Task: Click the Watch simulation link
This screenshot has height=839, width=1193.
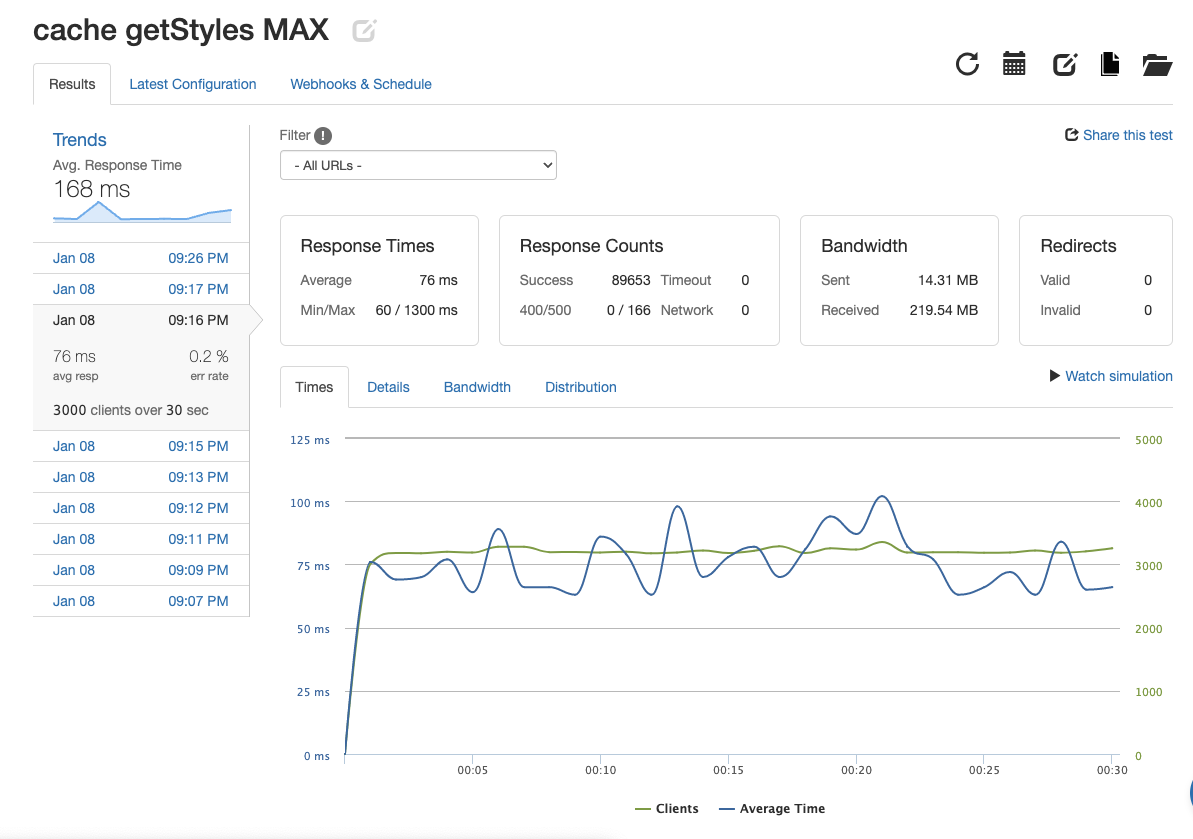Action: (x=1118, y=376)
